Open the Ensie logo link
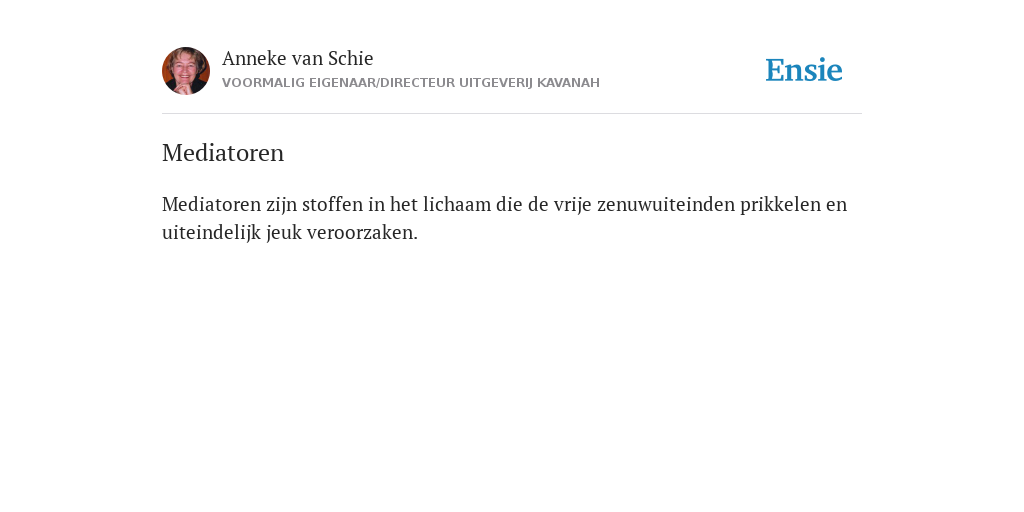Screen dimensions: 1024x512 tap(804, 70)
